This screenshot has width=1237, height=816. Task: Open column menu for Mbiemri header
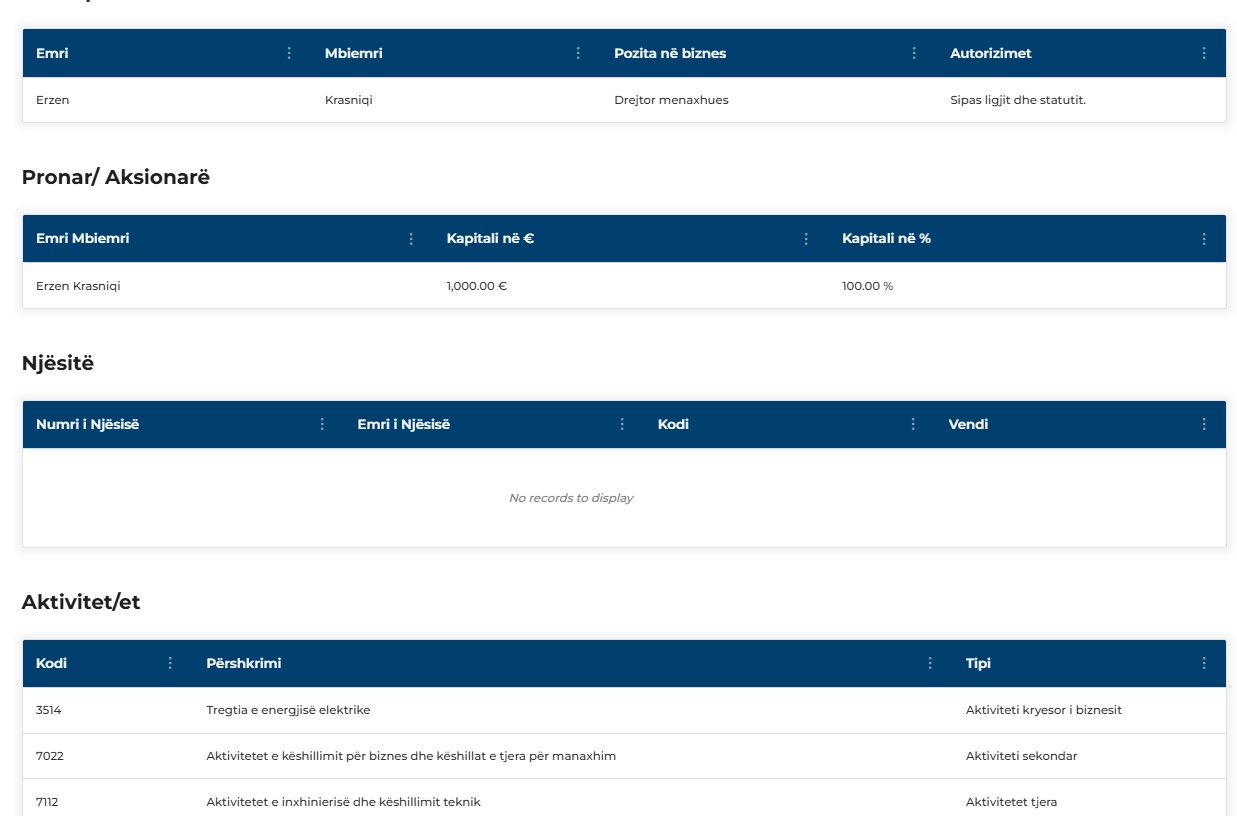point(578,53)
